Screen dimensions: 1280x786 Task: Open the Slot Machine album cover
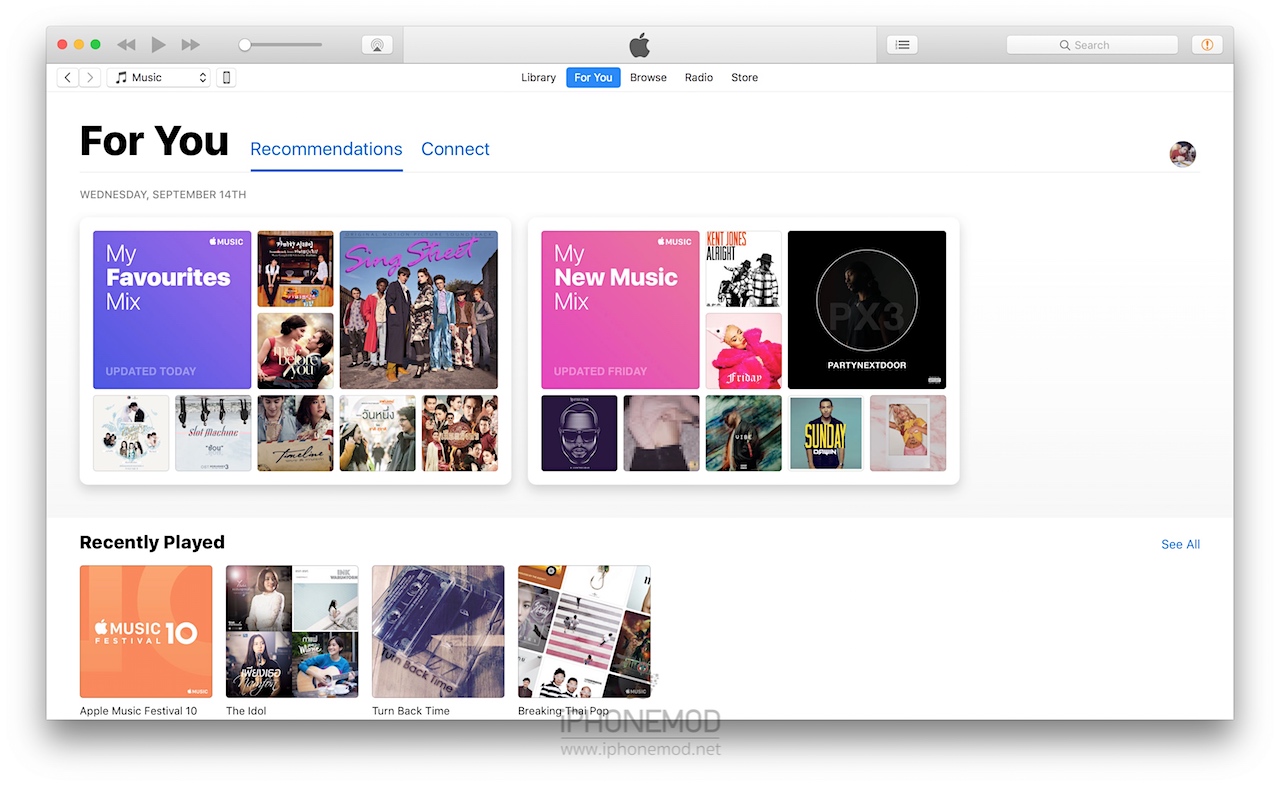[213, 433]
